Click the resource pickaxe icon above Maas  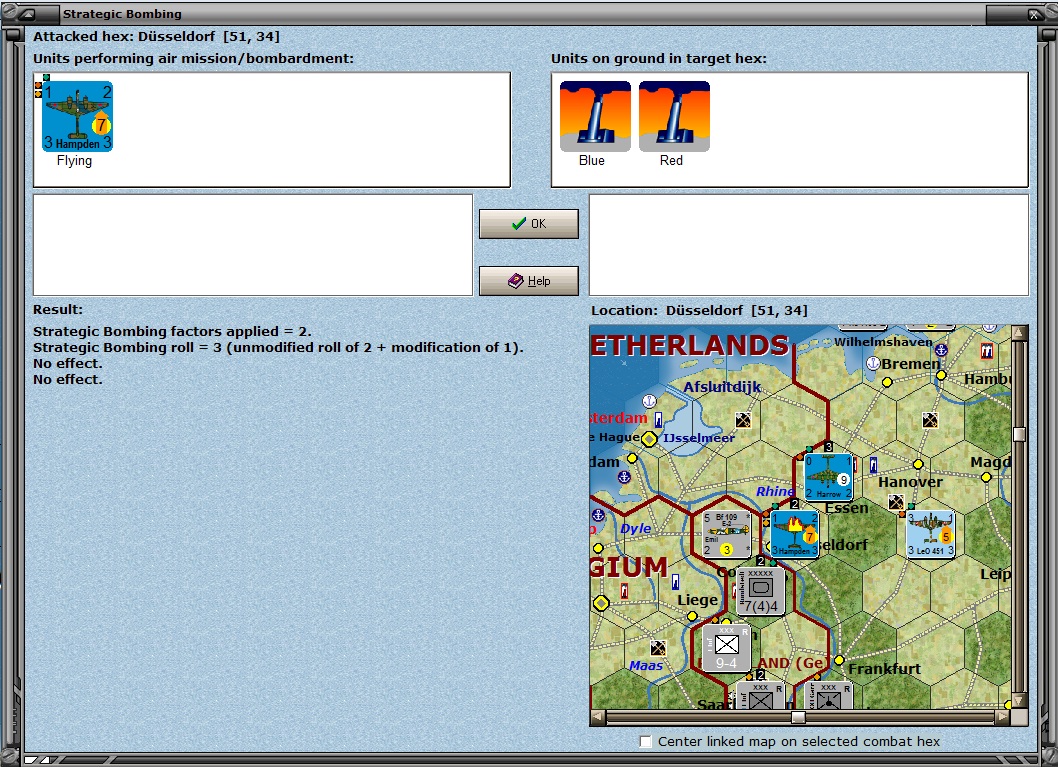[x=658, y=648]
